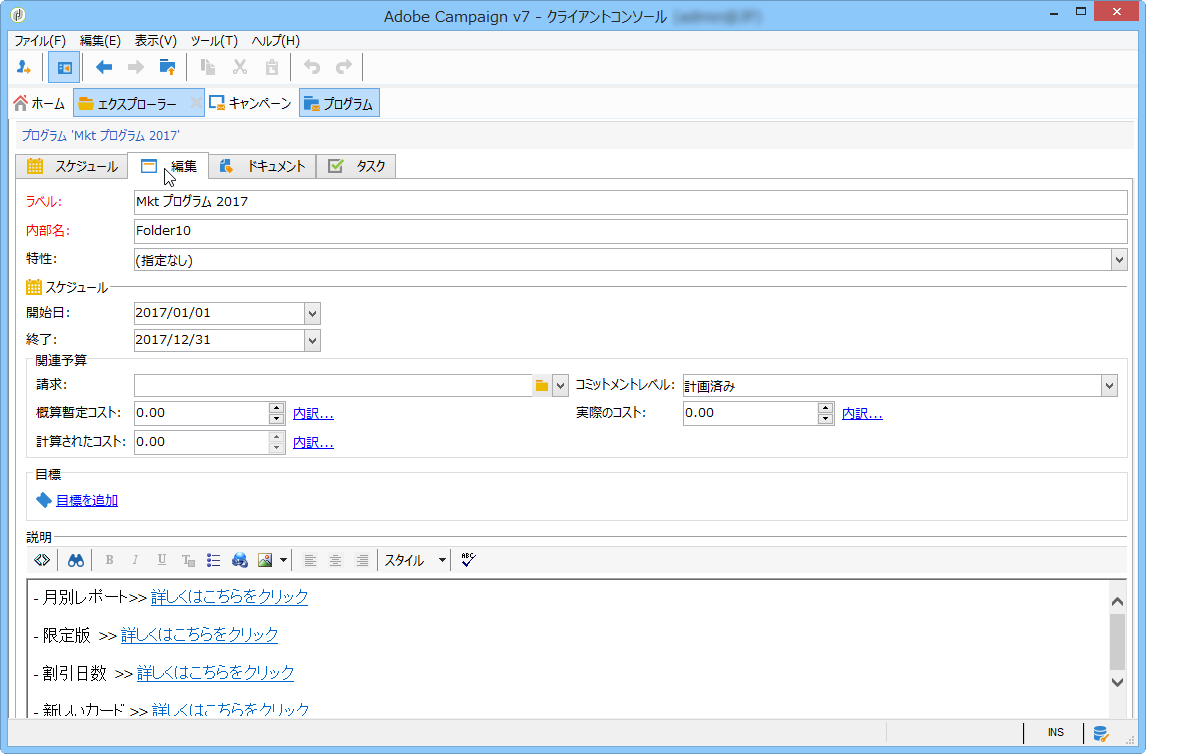Align text right in the description editor
The width and height of the screenshot is (1189, 754).
[x=362, y=561]
